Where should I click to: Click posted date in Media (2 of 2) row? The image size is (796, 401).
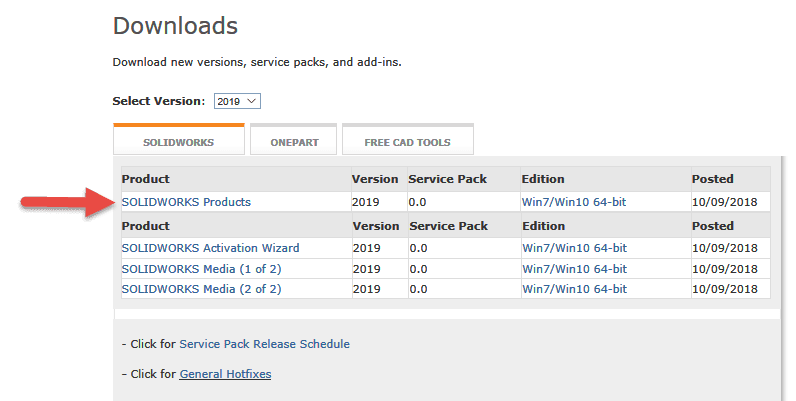[724, 289]
